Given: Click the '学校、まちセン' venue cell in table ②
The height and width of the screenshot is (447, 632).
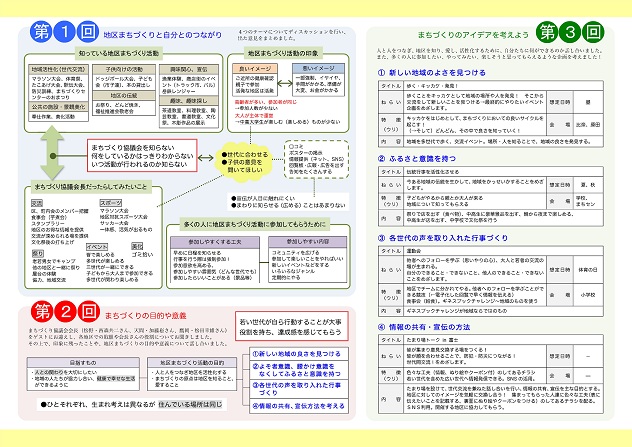Looking at the screenshot, I should pos(588,201).
